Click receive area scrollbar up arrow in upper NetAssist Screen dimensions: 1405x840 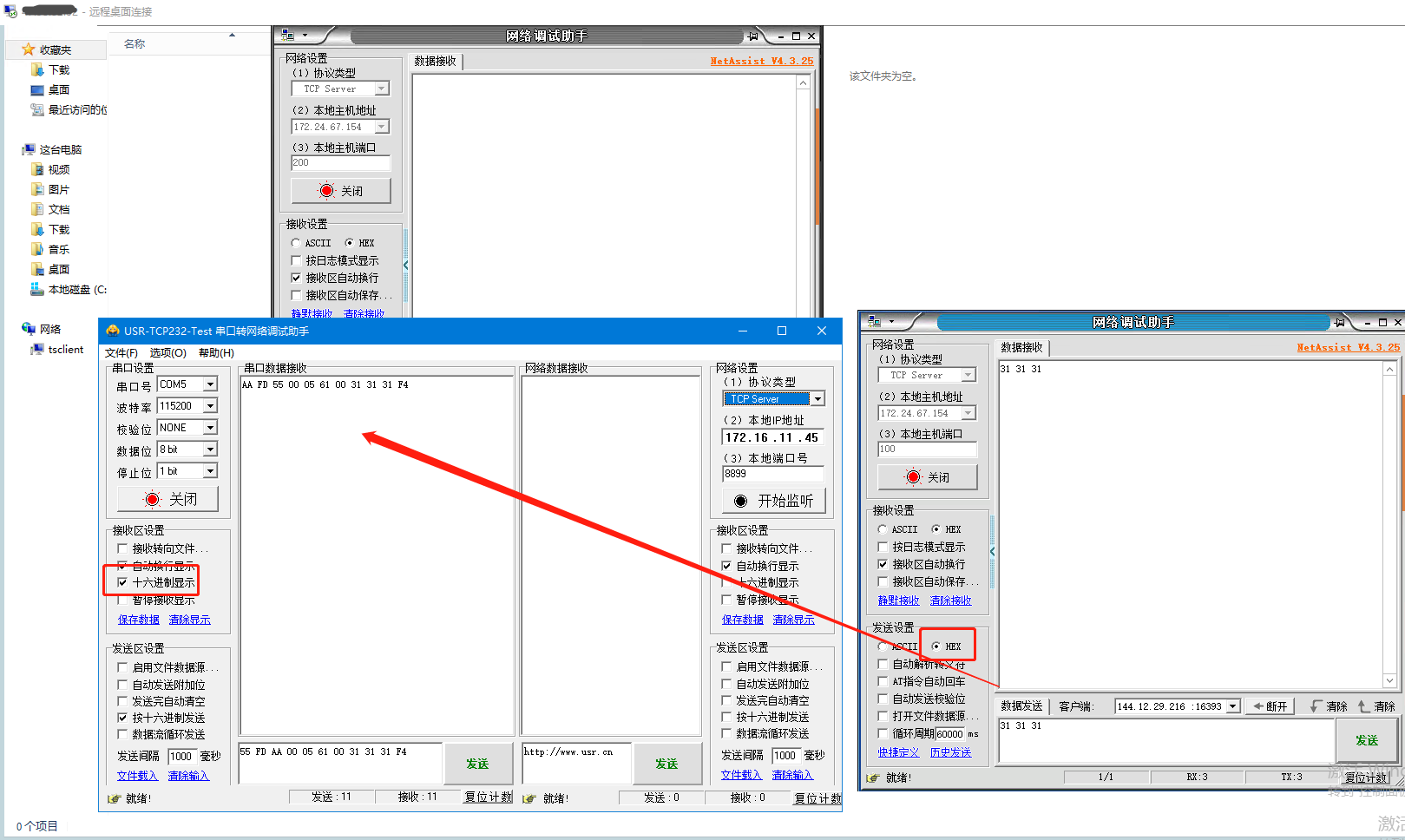coord(804,83)
